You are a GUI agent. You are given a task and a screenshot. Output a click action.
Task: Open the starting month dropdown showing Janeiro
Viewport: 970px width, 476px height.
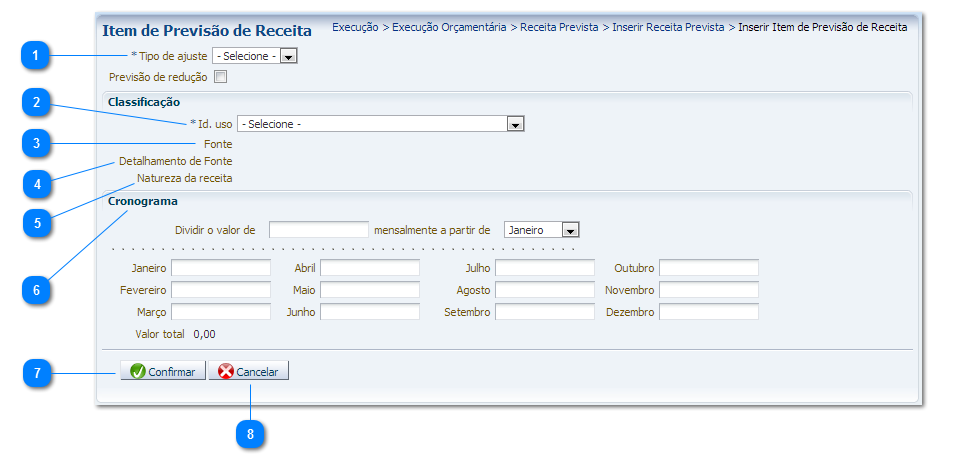(570, 230)
